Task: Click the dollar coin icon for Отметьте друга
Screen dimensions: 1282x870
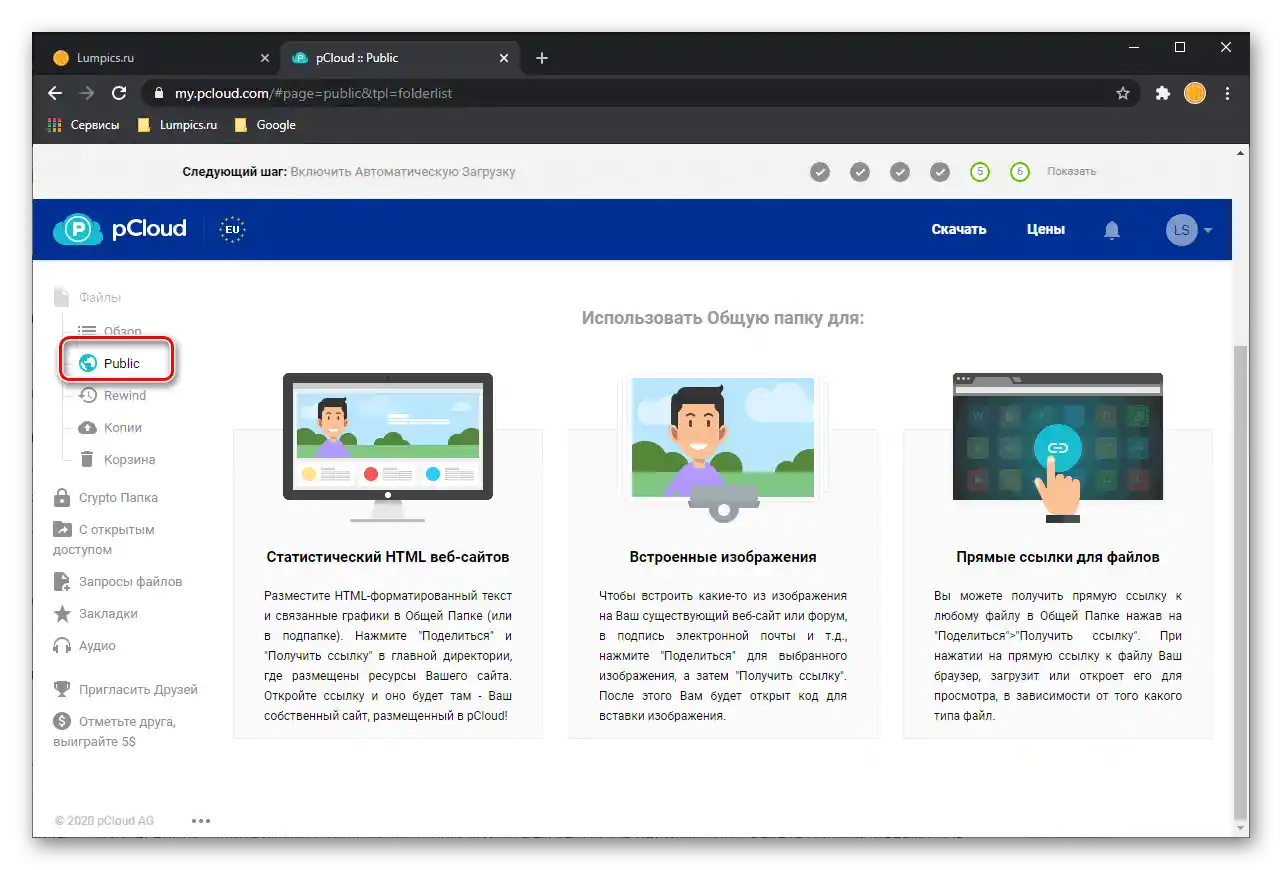Action: (62, 721)
